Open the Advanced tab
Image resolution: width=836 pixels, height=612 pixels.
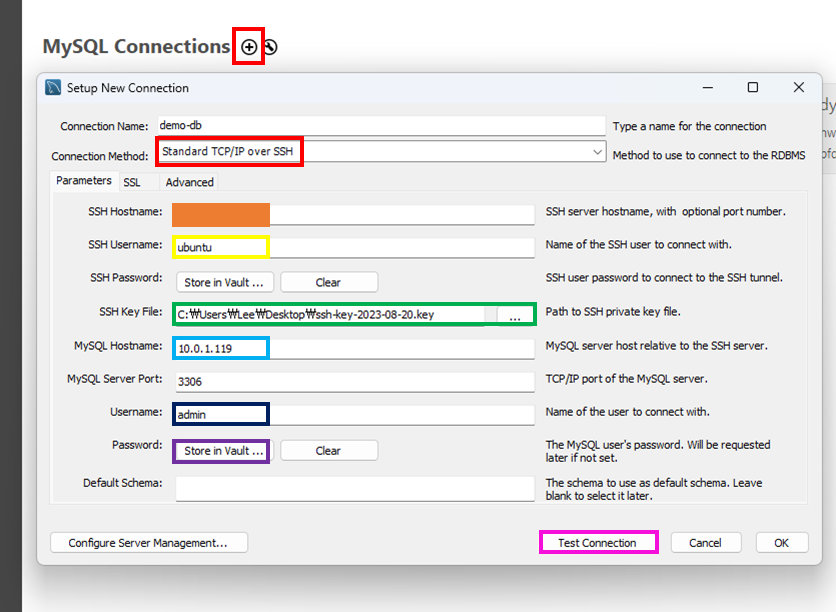(x=189, y=182)
